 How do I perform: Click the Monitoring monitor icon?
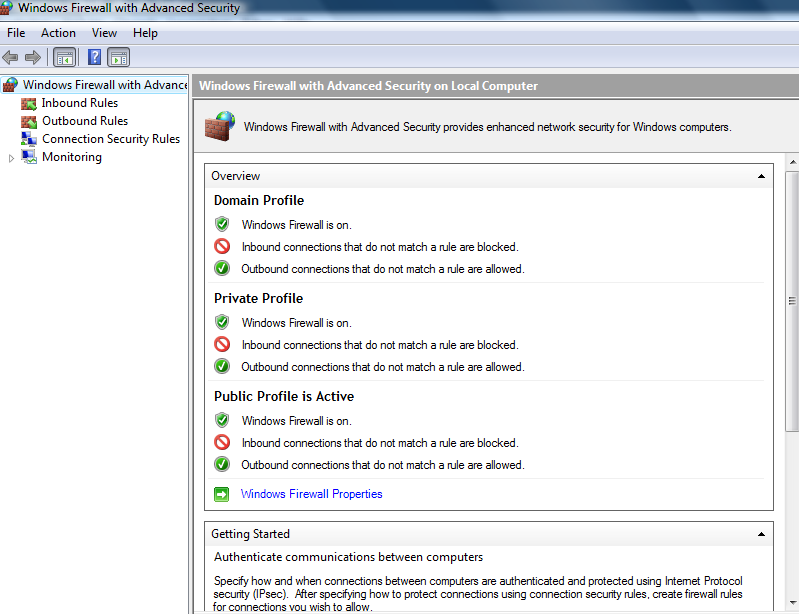pos(29,156)
